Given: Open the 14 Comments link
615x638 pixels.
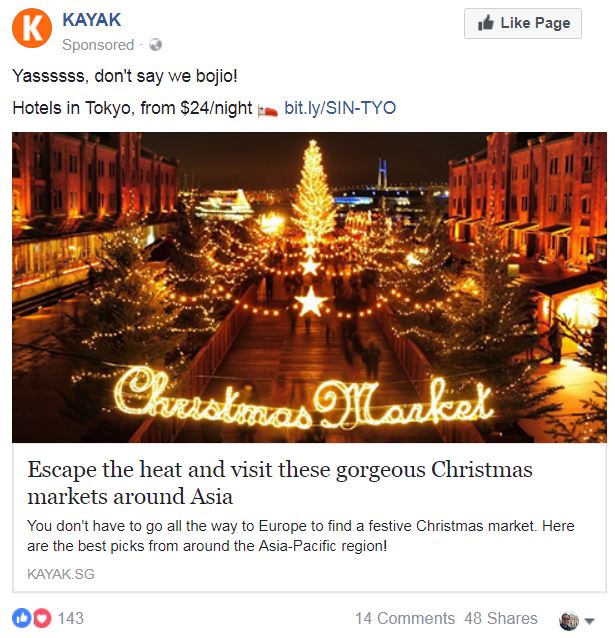Looking at the screenshot, I should pos(405,618).
